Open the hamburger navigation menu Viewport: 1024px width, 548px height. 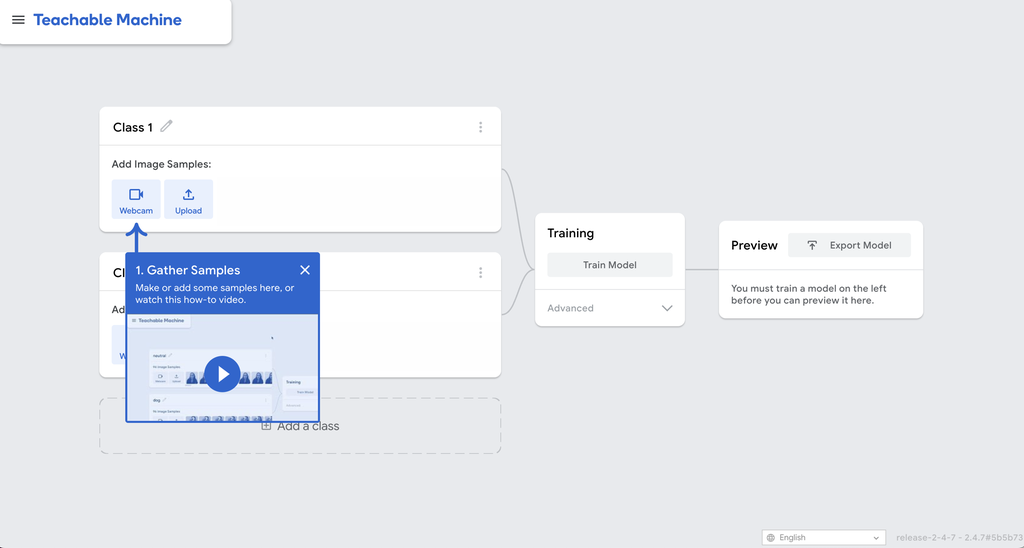[18, 20]
